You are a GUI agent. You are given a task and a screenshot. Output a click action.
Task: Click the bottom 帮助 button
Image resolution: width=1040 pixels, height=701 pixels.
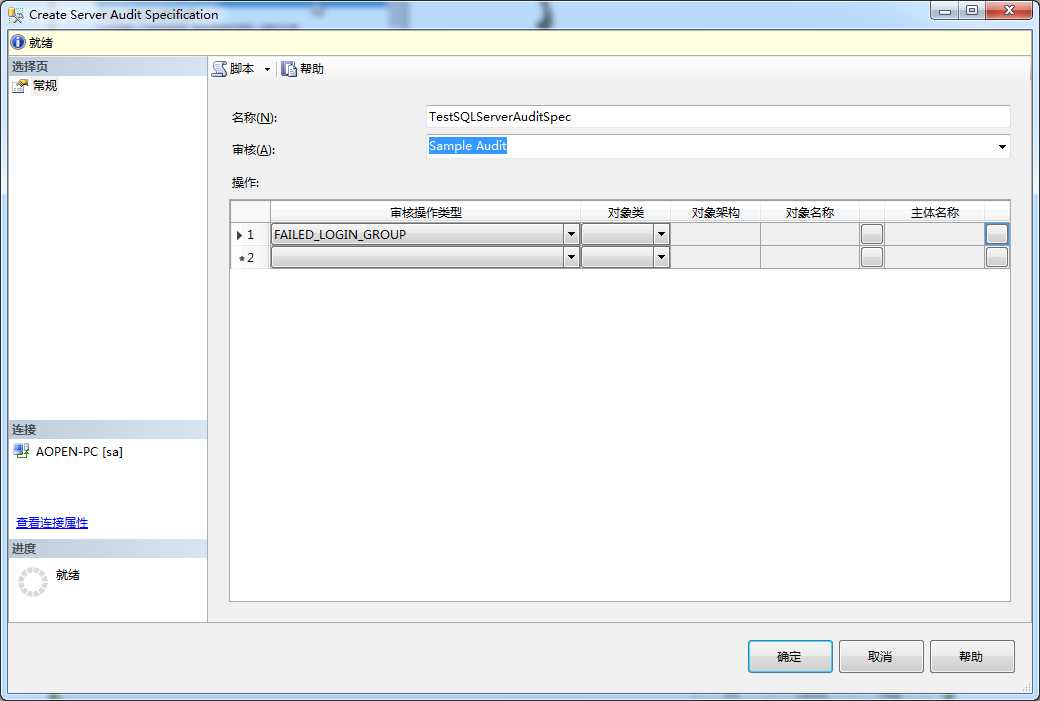pos(972,657)
